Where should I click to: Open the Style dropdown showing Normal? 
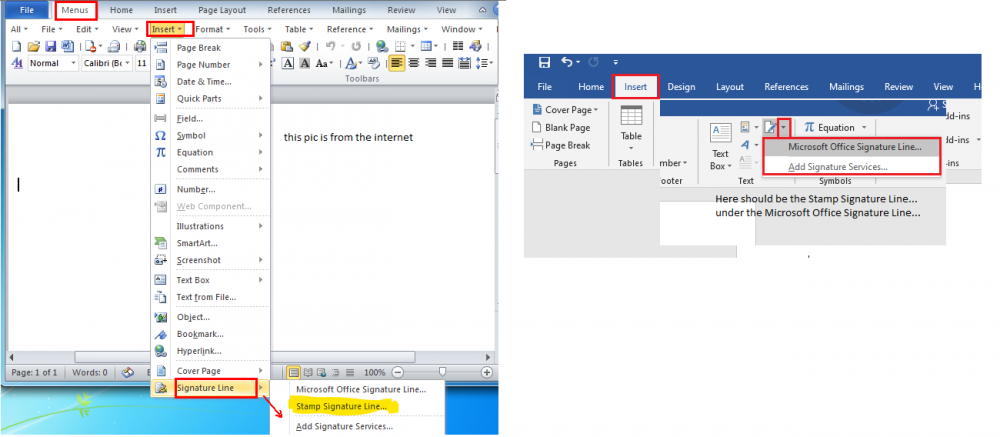tap(53, 63)
